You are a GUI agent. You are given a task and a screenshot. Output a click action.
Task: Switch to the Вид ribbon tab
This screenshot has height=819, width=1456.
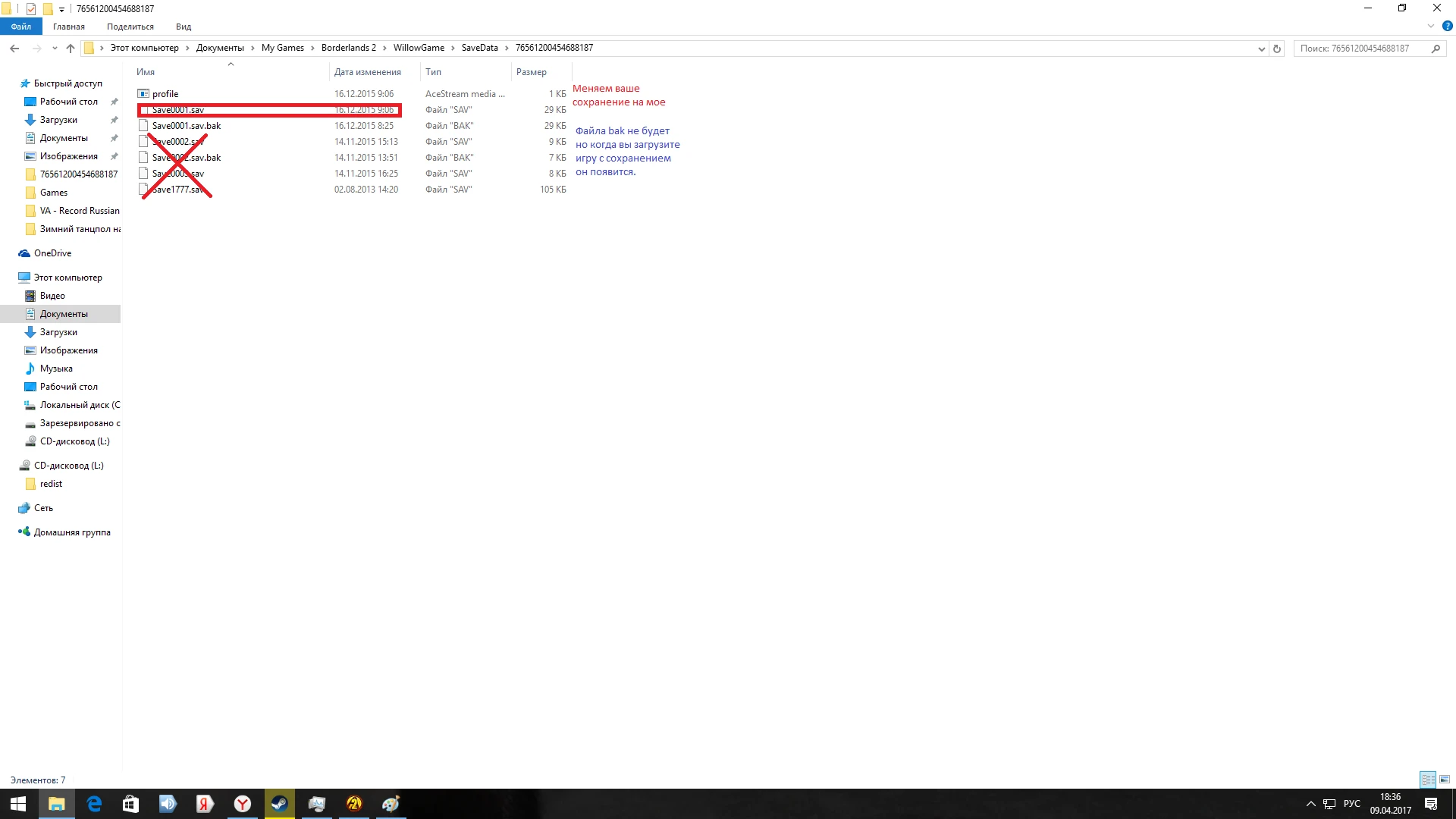tap(184, 27)
